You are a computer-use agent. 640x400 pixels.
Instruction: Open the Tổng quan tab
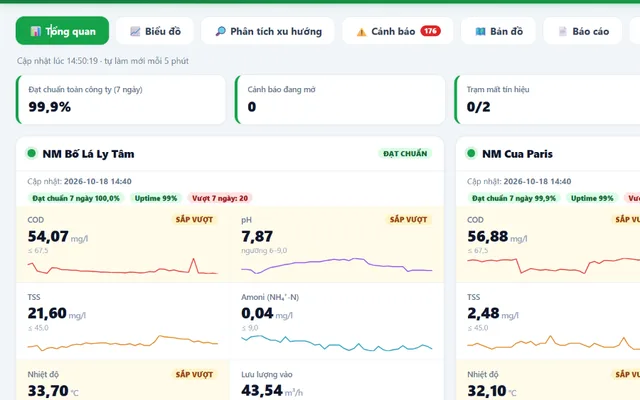pyautogui.click(x=62, y=31)
